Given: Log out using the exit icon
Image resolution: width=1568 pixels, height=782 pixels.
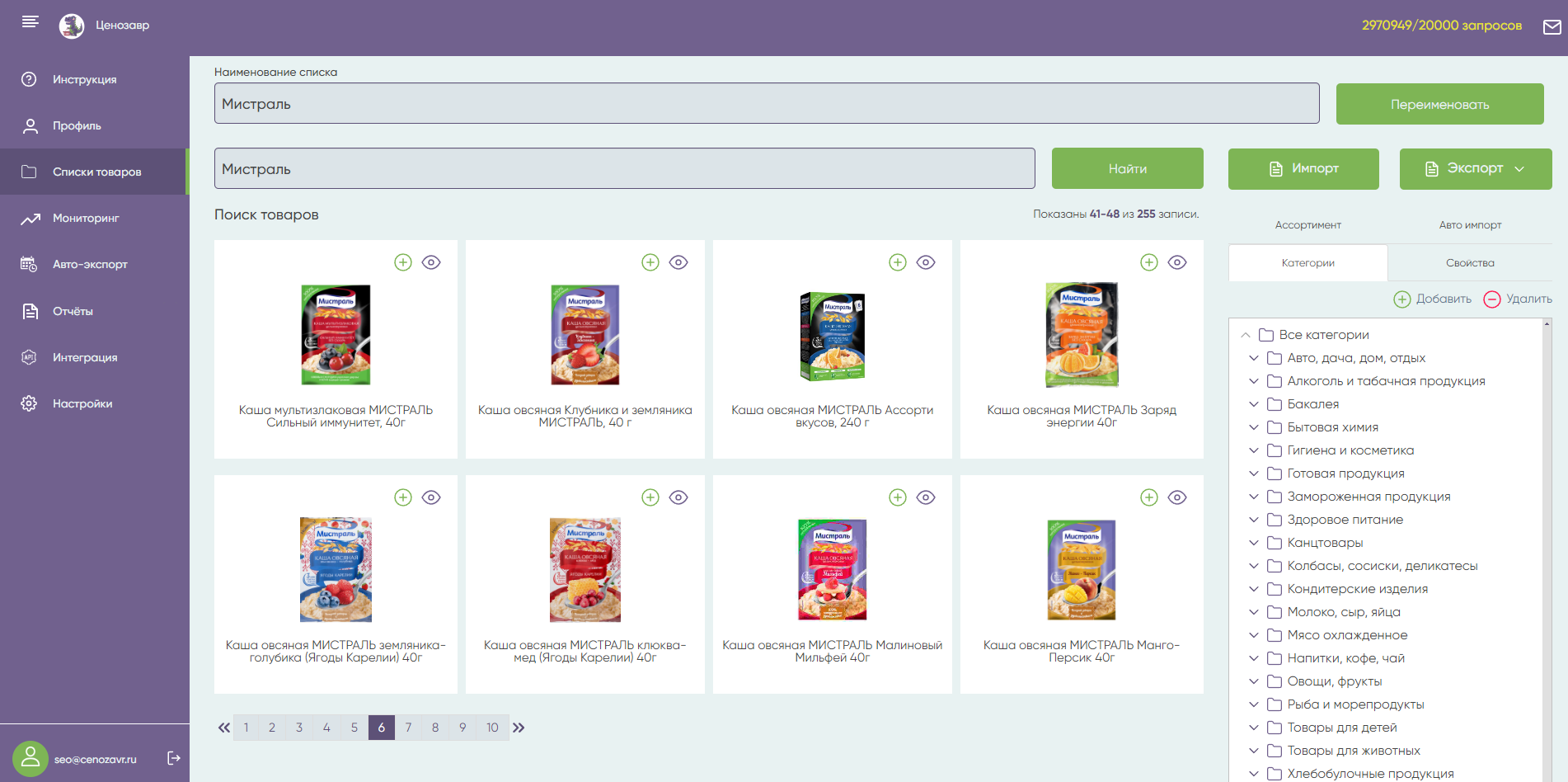Looking at the screenshot, I should [174, 758].
